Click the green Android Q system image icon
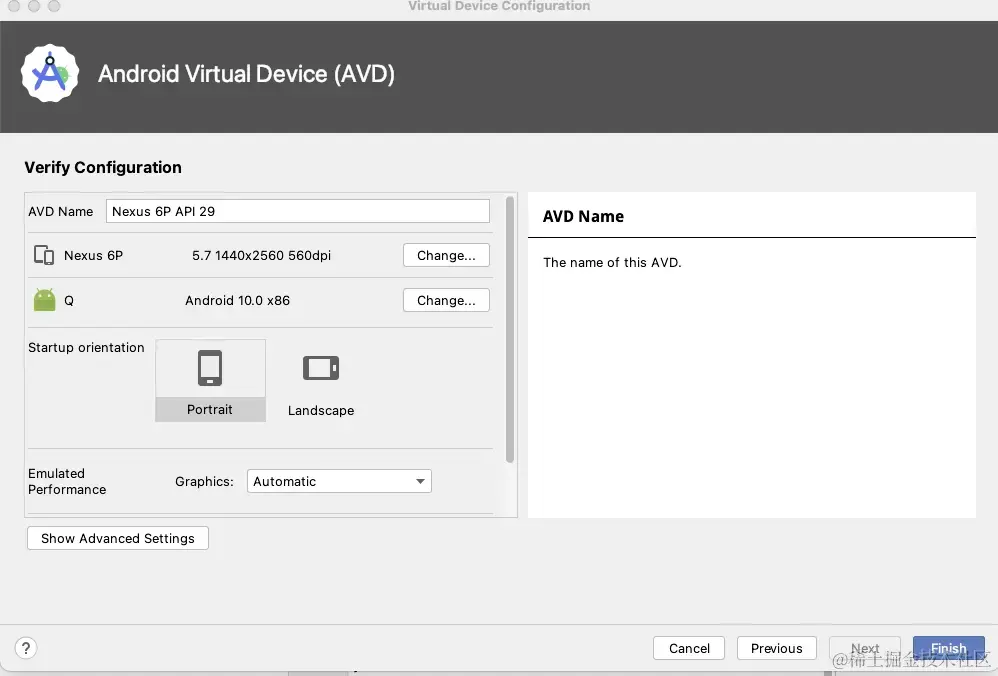Viewport: 998px width, 676px height. point(45,300)
